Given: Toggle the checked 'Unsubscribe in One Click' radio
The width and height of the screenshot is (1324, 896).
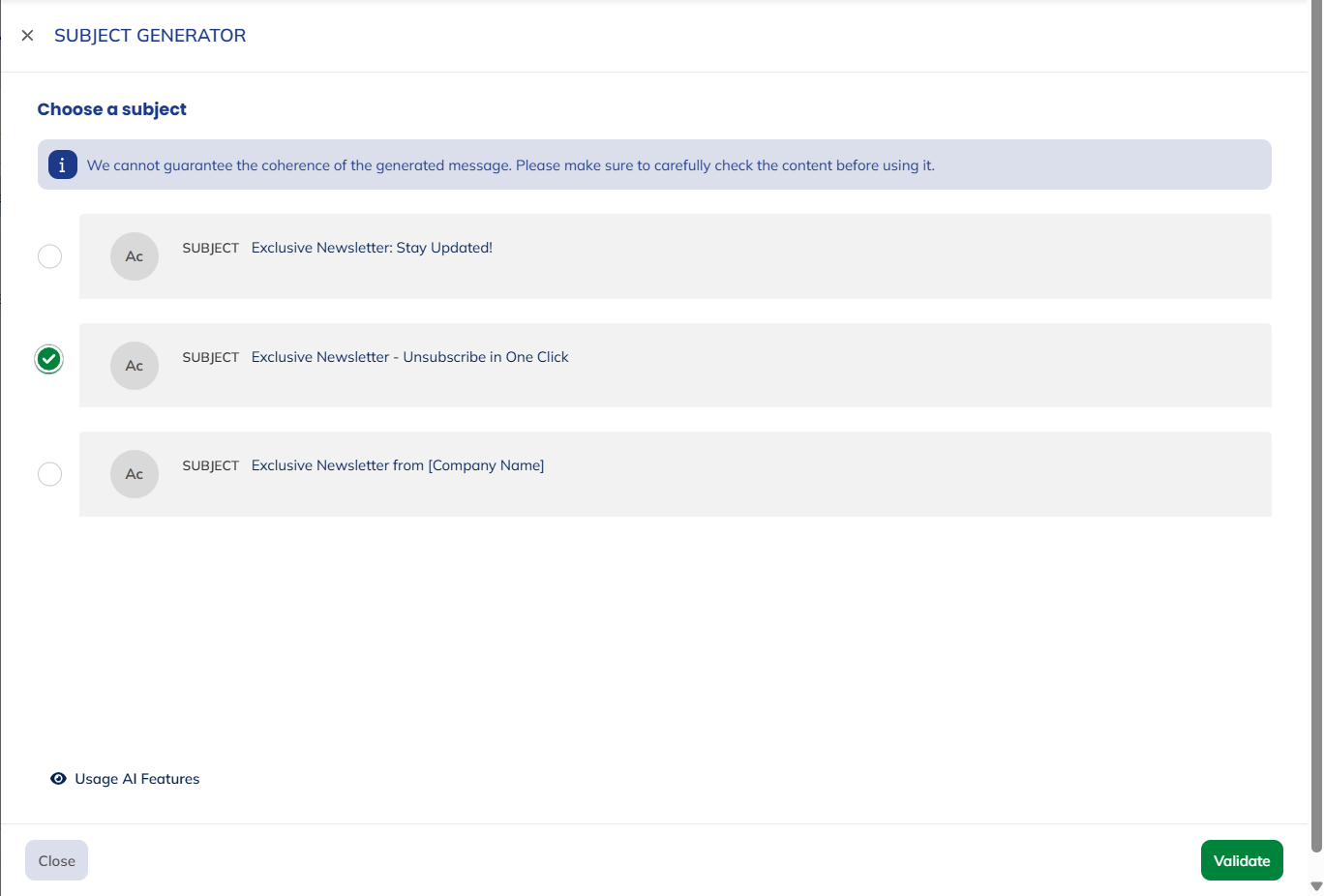Looking at the screenshot, I should pos(49,359).
